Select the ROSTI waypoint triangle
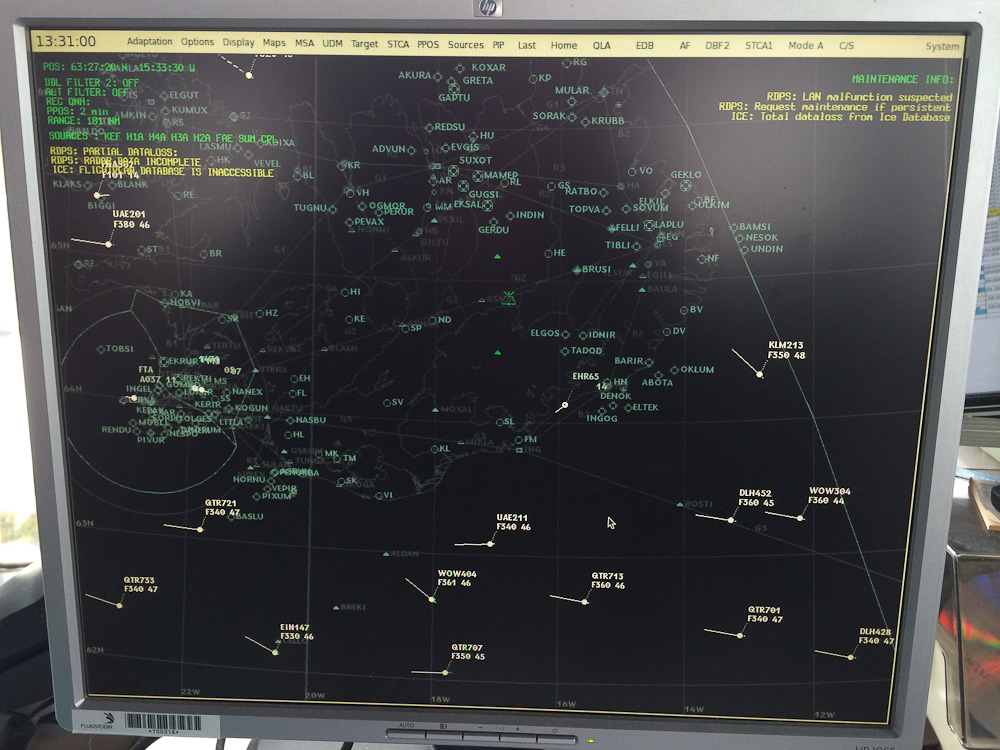The image size is (1000, 750). 680,504
